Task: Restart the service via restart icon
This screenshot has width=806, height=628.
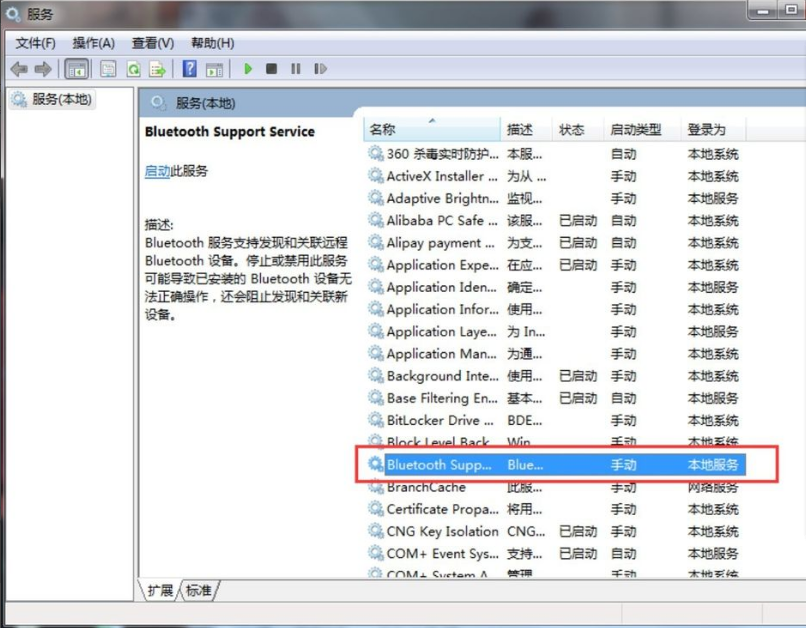Action: coord(319,68)
